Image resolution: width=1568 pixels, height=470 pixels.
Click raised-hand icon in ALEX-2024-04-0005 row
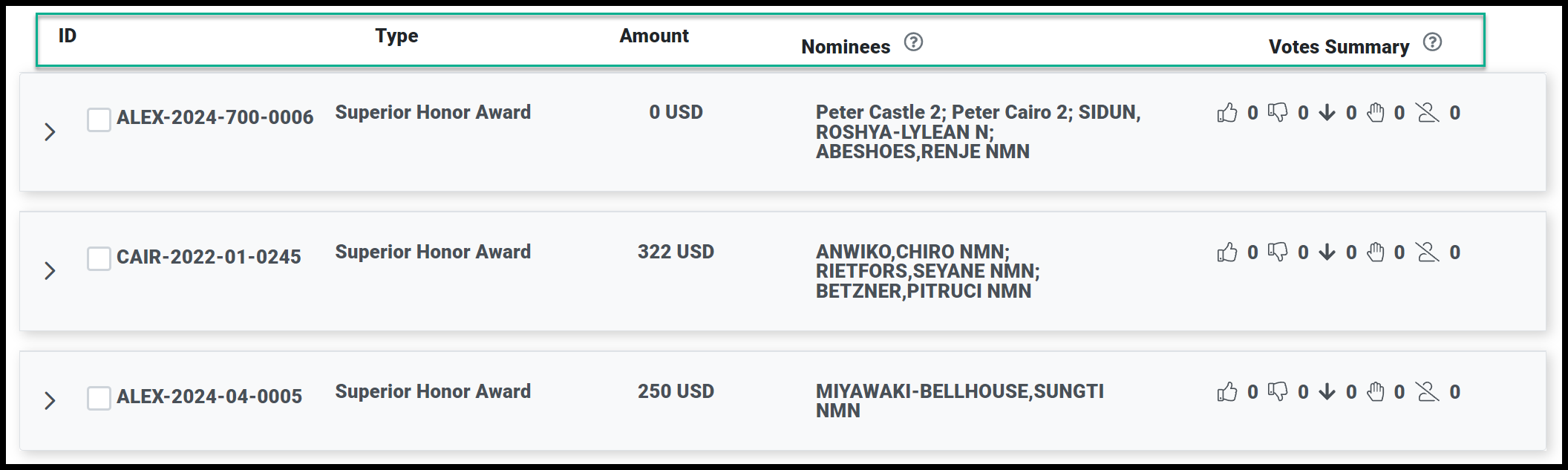point(1376,392)
